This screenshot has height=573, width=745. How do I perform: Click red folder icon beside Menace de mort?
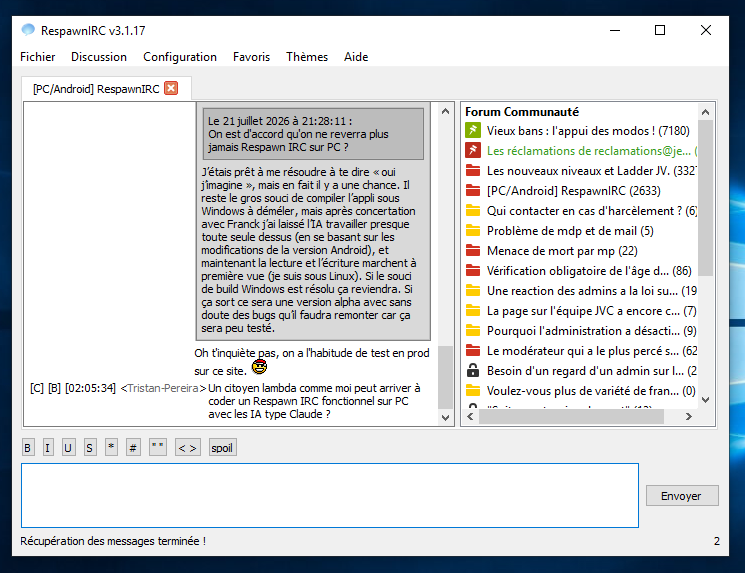473,250
